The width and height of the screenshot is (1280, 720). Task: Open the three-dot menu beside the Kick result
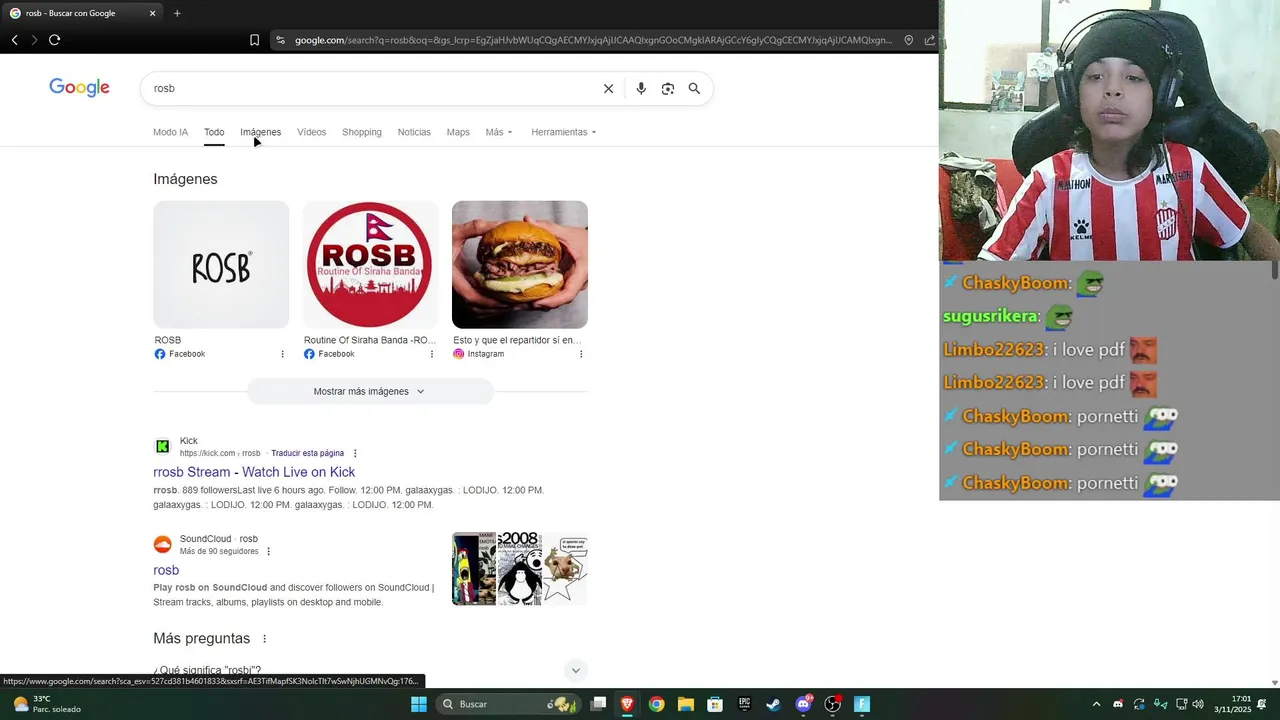355,453
